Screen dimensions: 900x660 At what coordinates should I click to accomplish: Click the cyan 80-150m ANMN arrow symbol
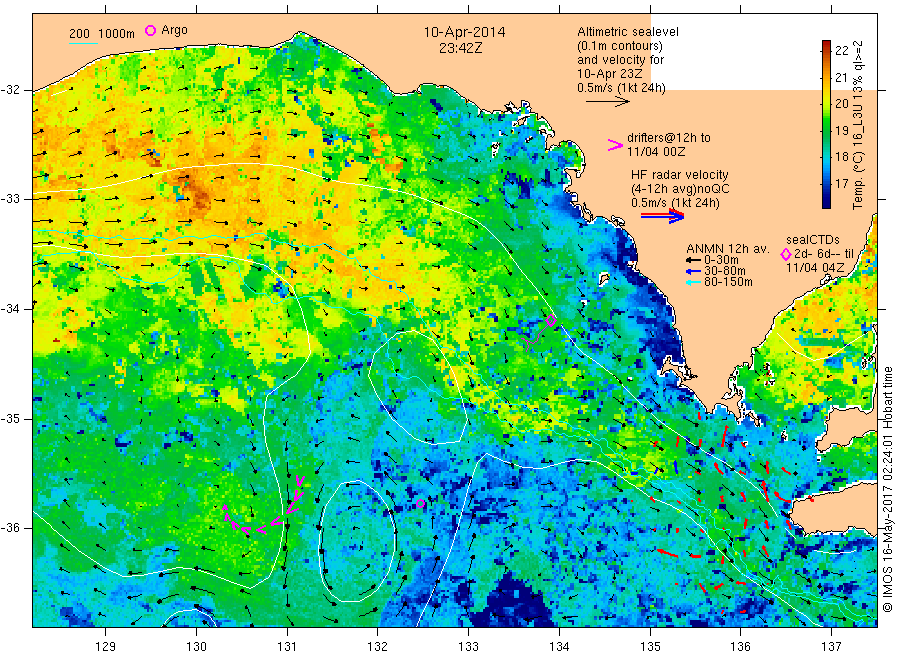pyautogui.click(x=693, y=282)
